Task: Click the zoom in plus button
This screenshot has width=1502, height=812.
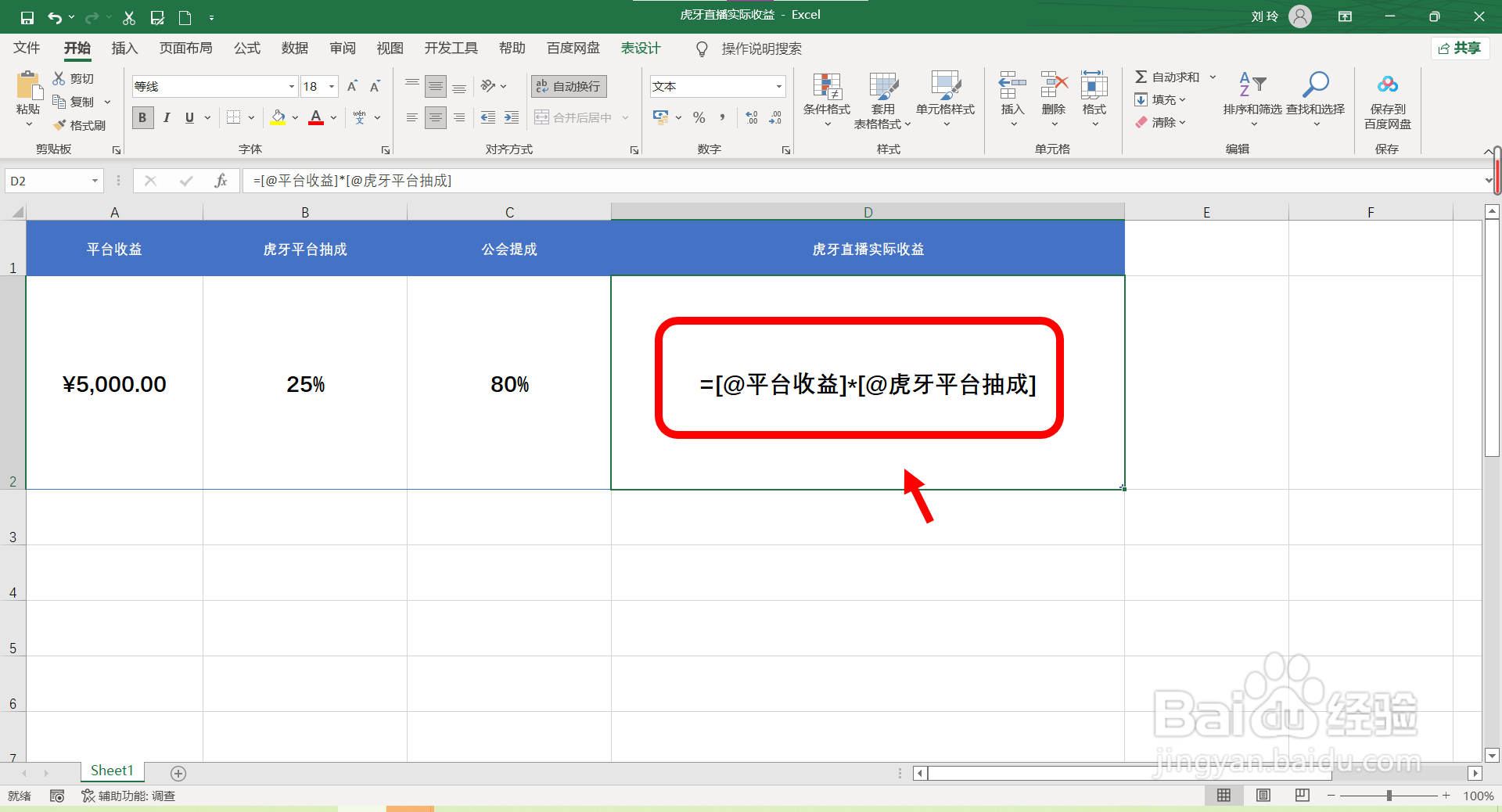Action: point(1446,796)
